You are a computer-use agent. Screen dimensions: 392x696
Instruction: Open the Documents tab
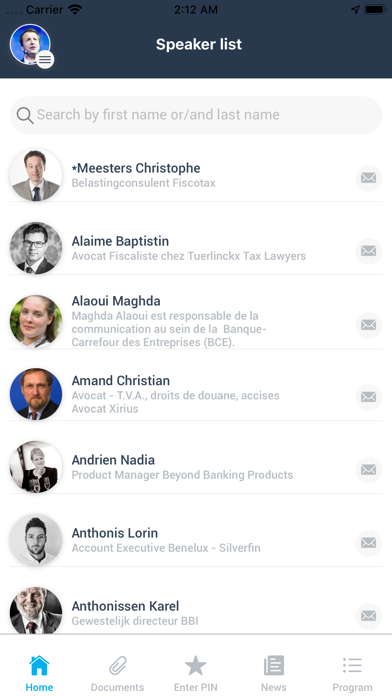(118, 673)
